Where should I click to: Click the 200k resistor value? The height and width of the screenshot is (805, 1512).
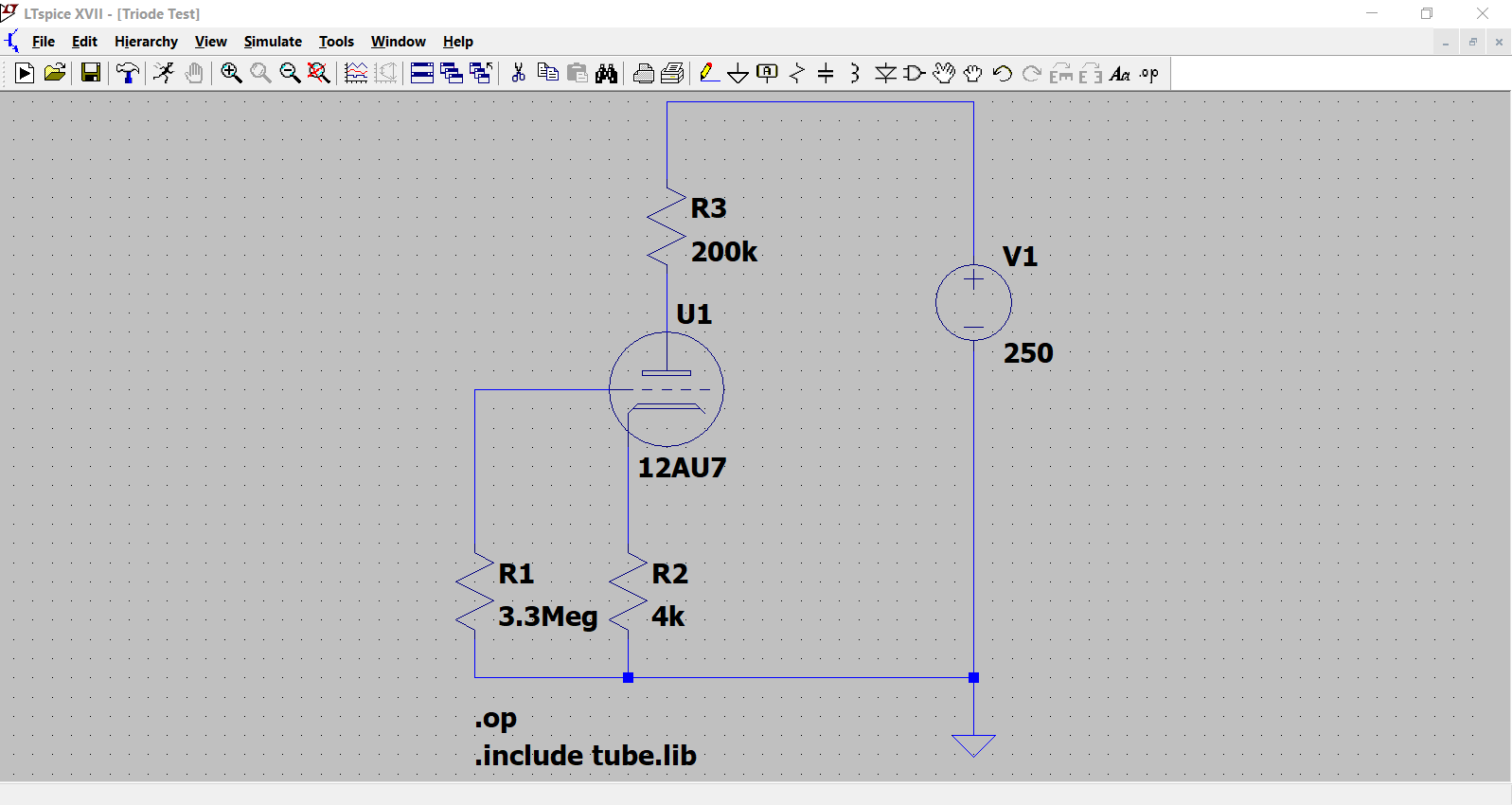(x=724, y=252)
